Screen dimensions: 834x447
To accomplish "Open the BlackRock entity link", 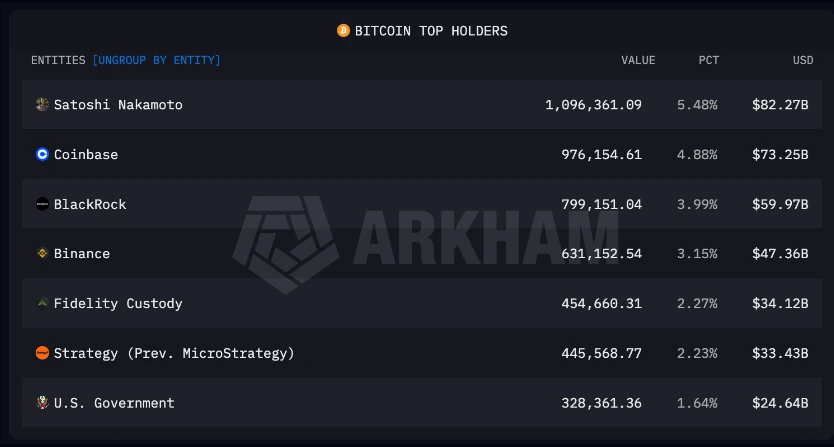I will [90, 204].
